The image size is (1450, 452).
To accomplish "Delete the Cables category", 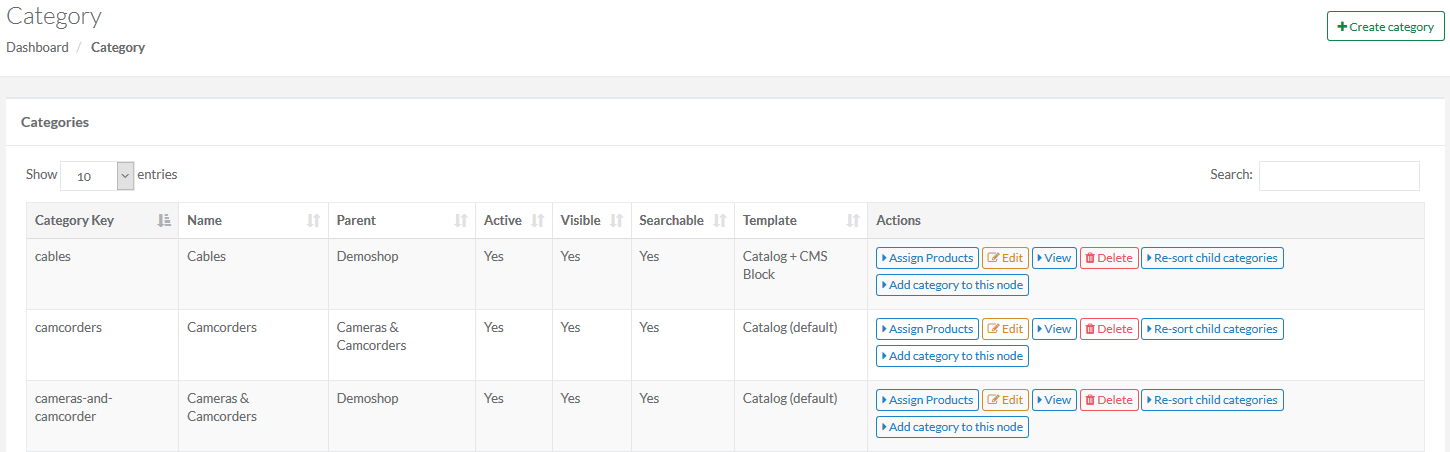I will tap(1109, 258).
